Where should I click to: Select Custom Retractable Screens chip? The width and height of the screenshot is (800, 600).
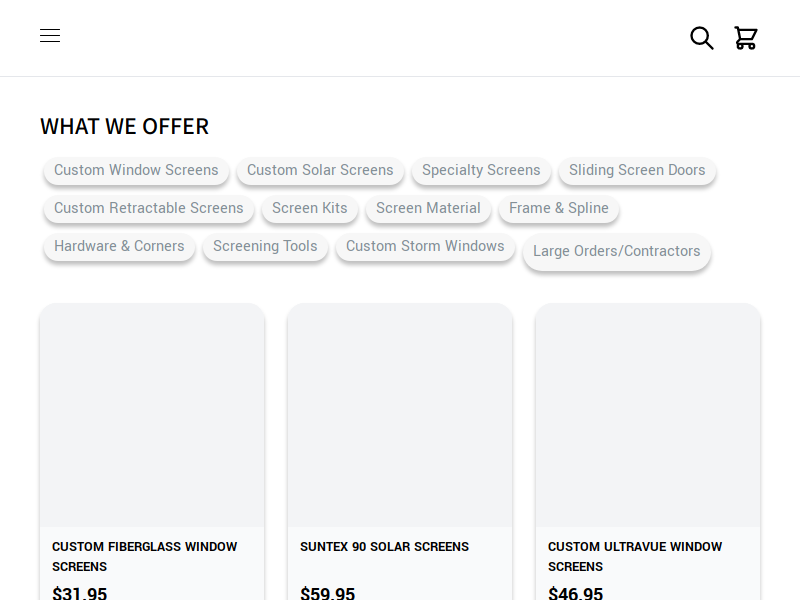click(149, 208)
